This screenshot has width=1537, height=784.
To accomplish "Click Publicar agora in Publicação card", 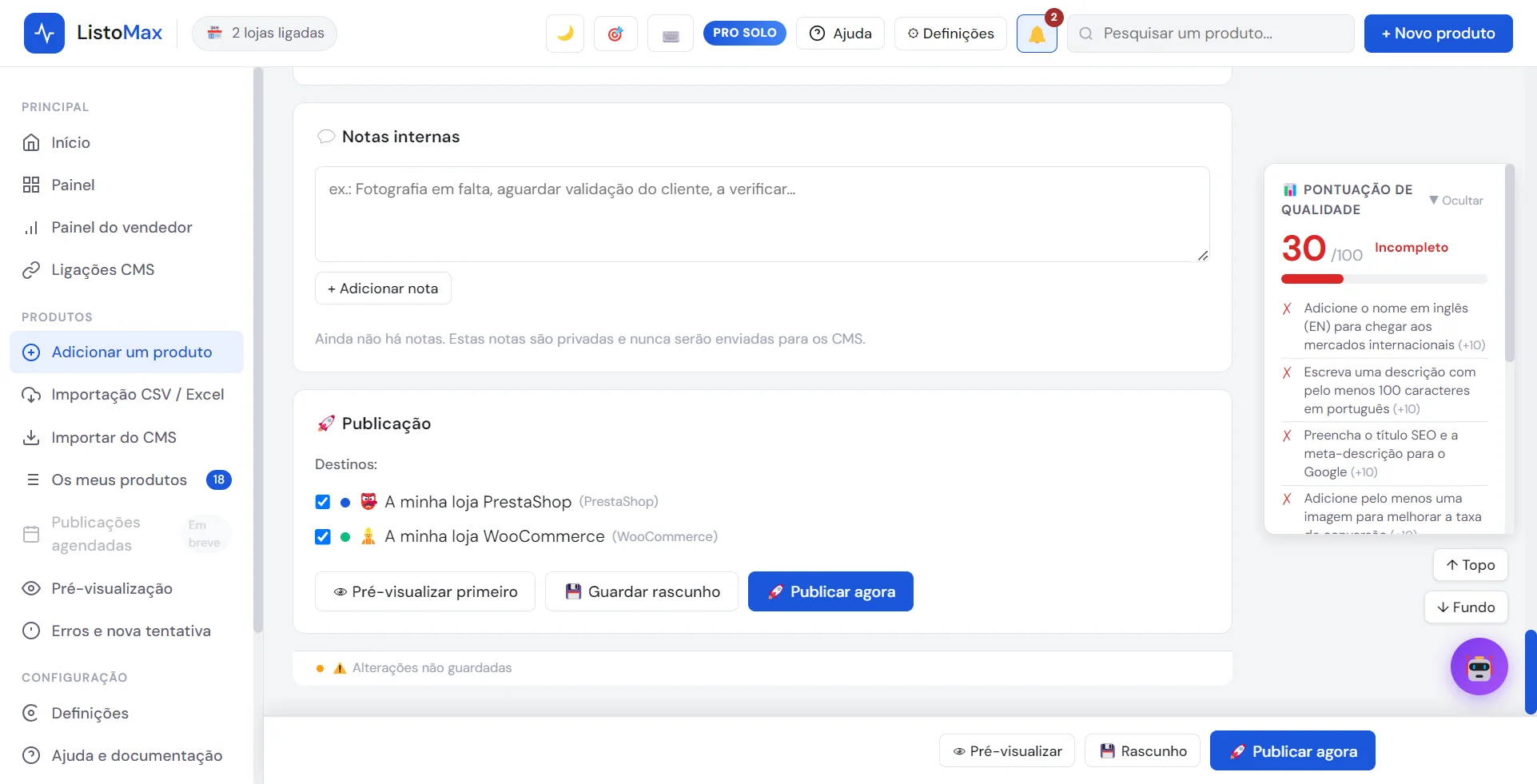I will pyautogui.click(x=830, y=591).
